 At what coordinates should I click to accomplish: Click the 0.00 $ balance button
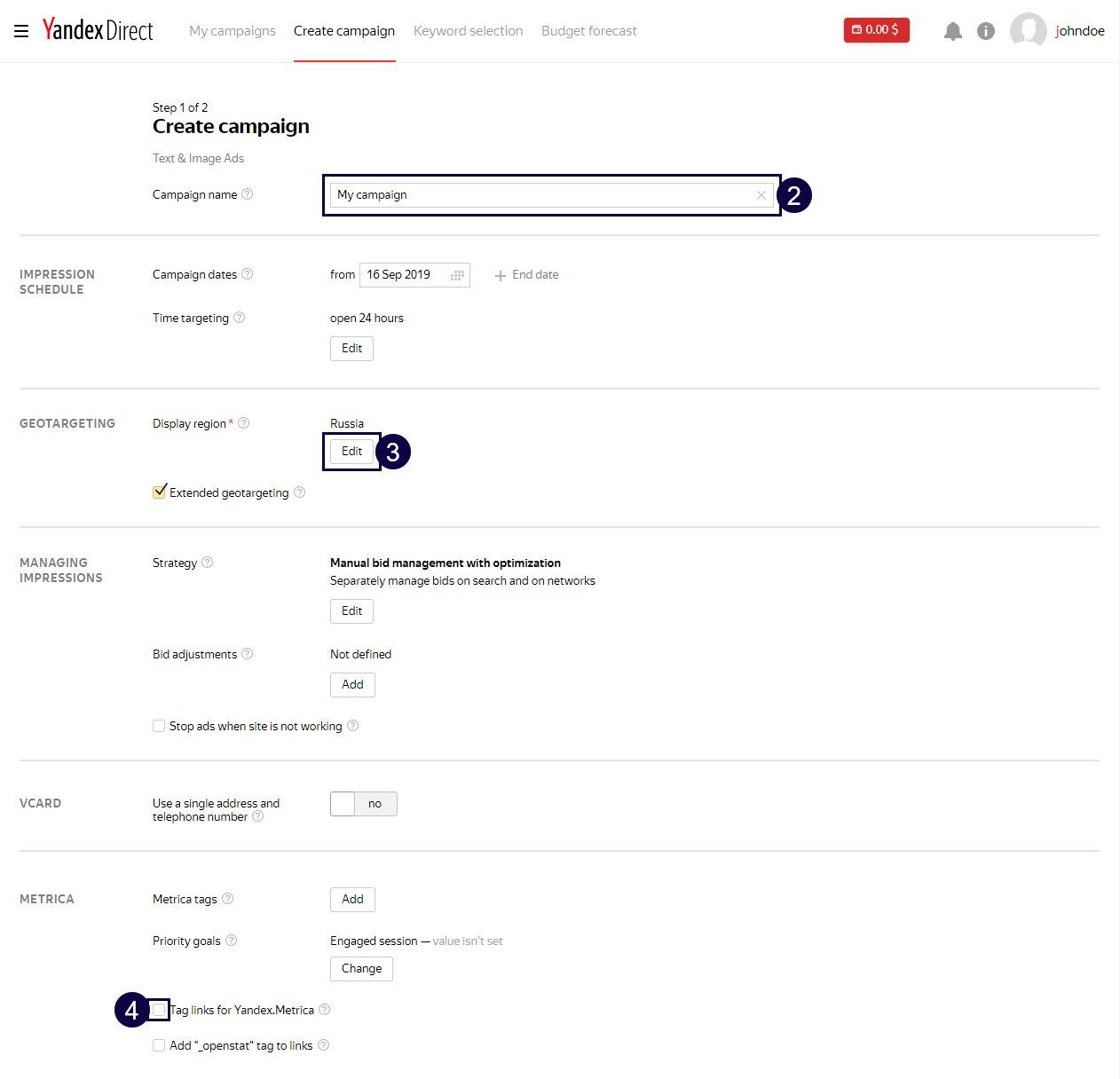[x=876, y=29]
